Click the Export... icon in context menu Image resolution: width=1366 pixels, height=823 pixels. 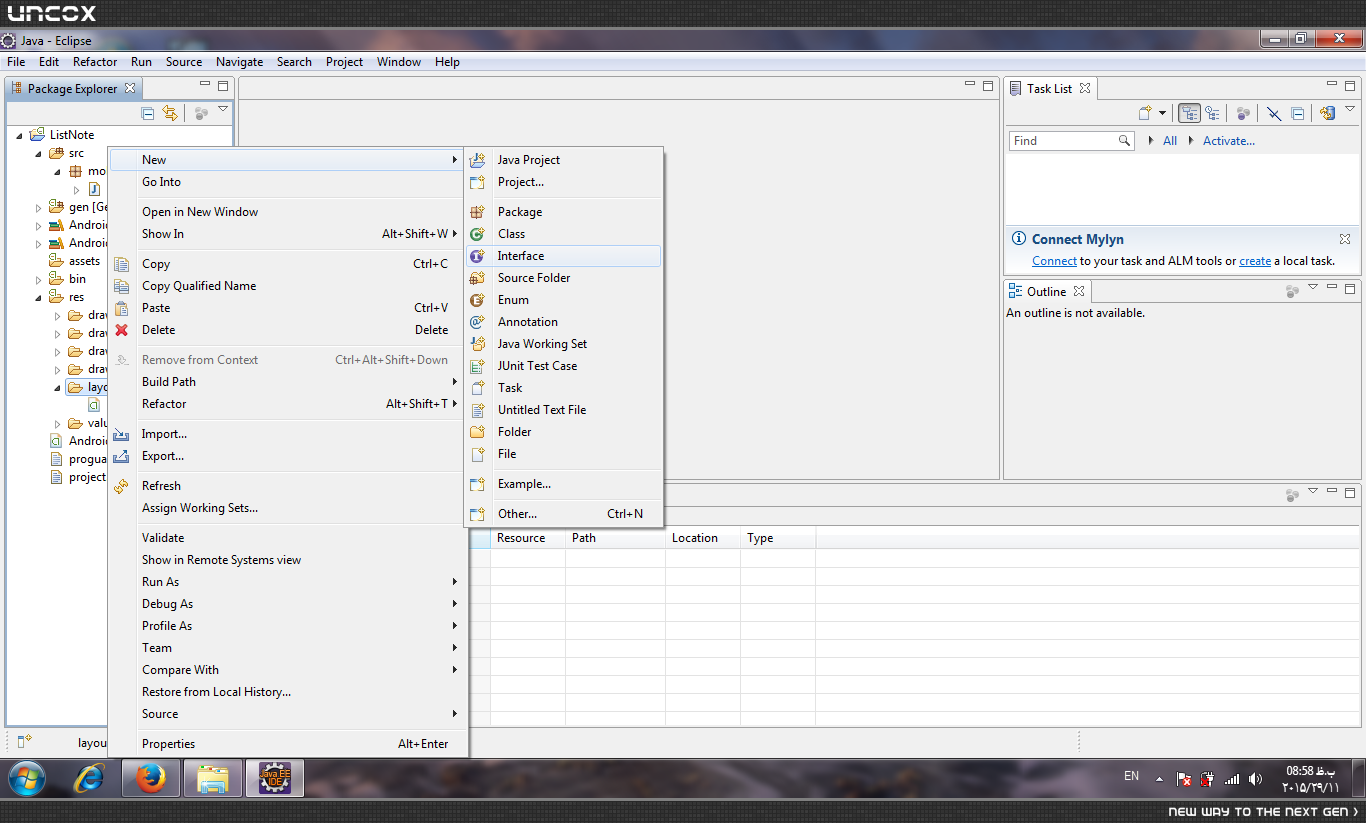[122, 456]
